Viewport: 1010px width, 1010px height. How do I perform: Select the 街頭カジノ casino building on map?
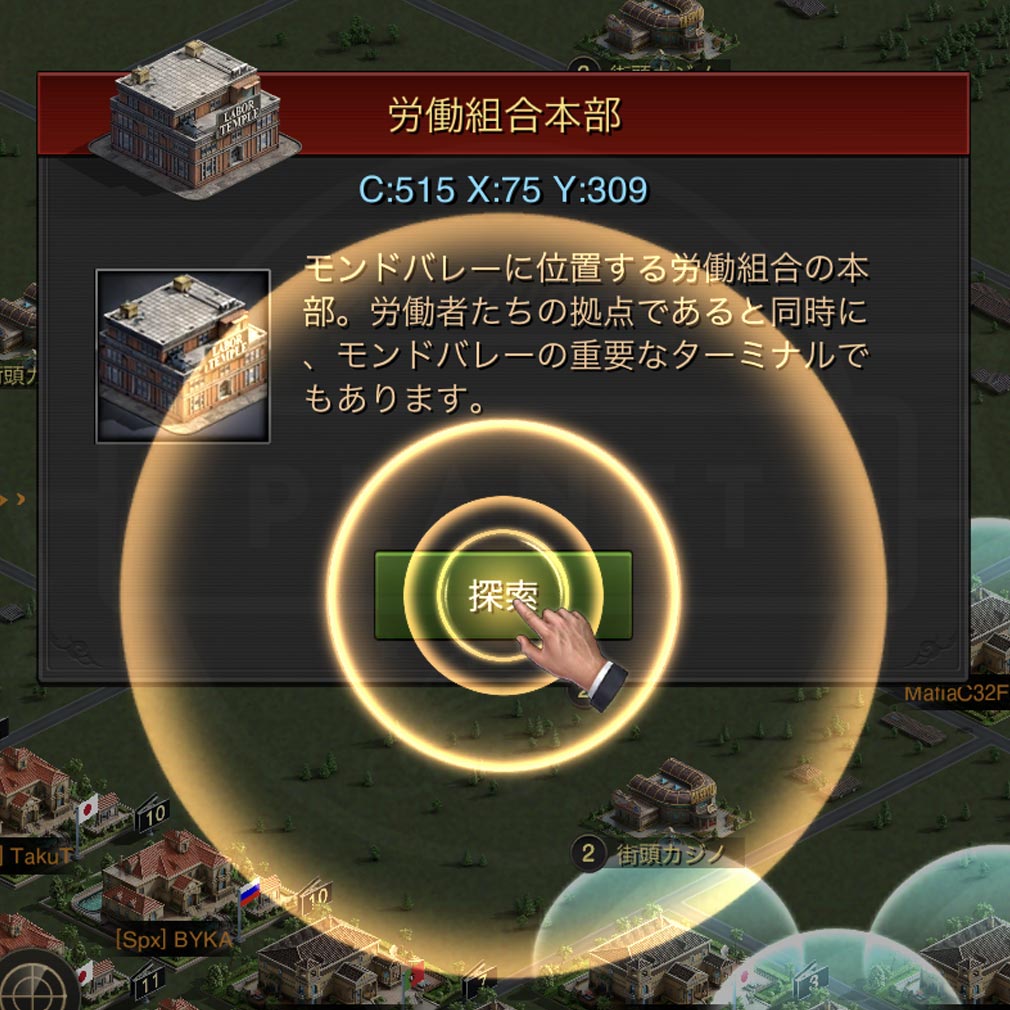(x=665, y=797)
